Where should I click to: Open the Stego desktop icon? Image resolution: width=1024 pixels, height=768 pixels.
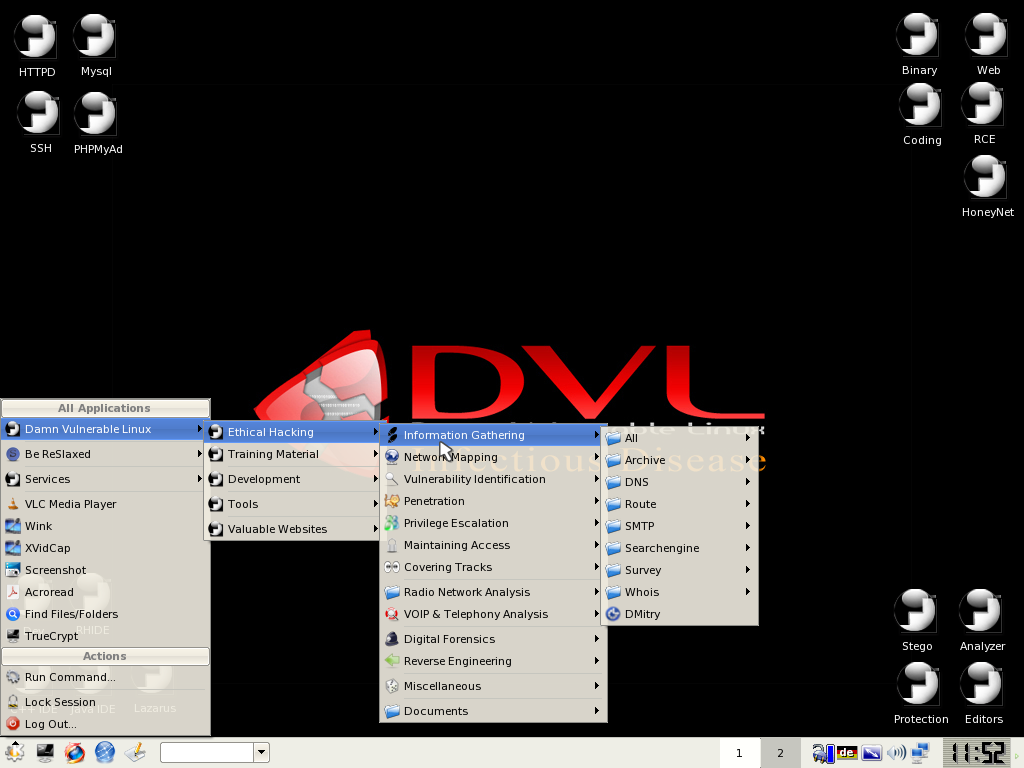point(916,610)
